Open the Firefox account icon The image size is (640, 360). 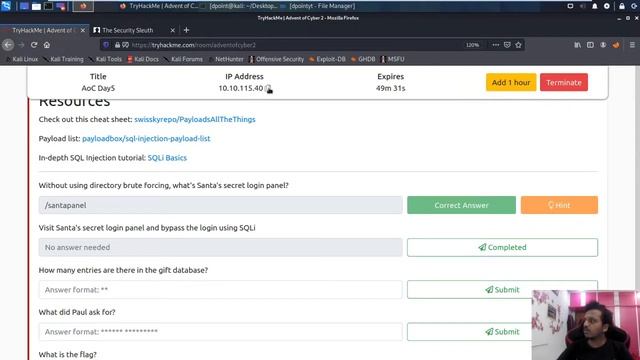click(x=603, y=45)
